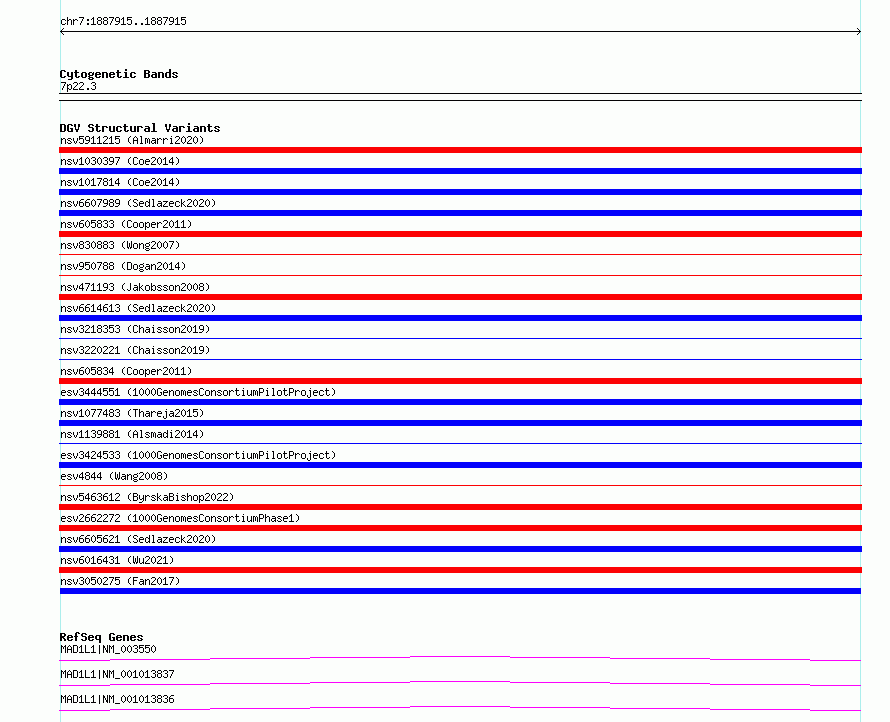Click the RefSeq Genes track title
The image size is (890, 722).
coord(101,637)
